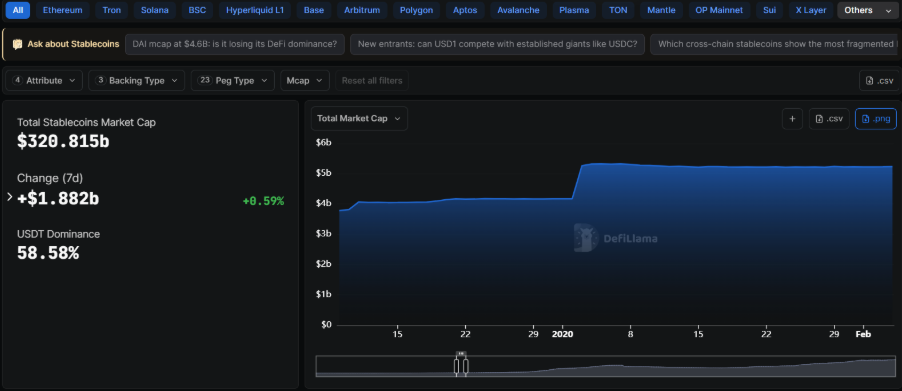Click the $320.815b market cap value
Screen dimensions: 902x391
click(63, 141)
